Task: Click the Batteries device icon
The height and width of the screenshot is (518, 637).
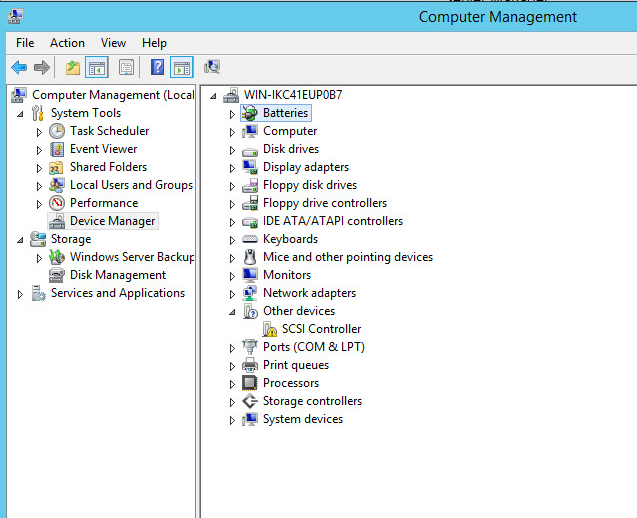Action: point(250,113)
